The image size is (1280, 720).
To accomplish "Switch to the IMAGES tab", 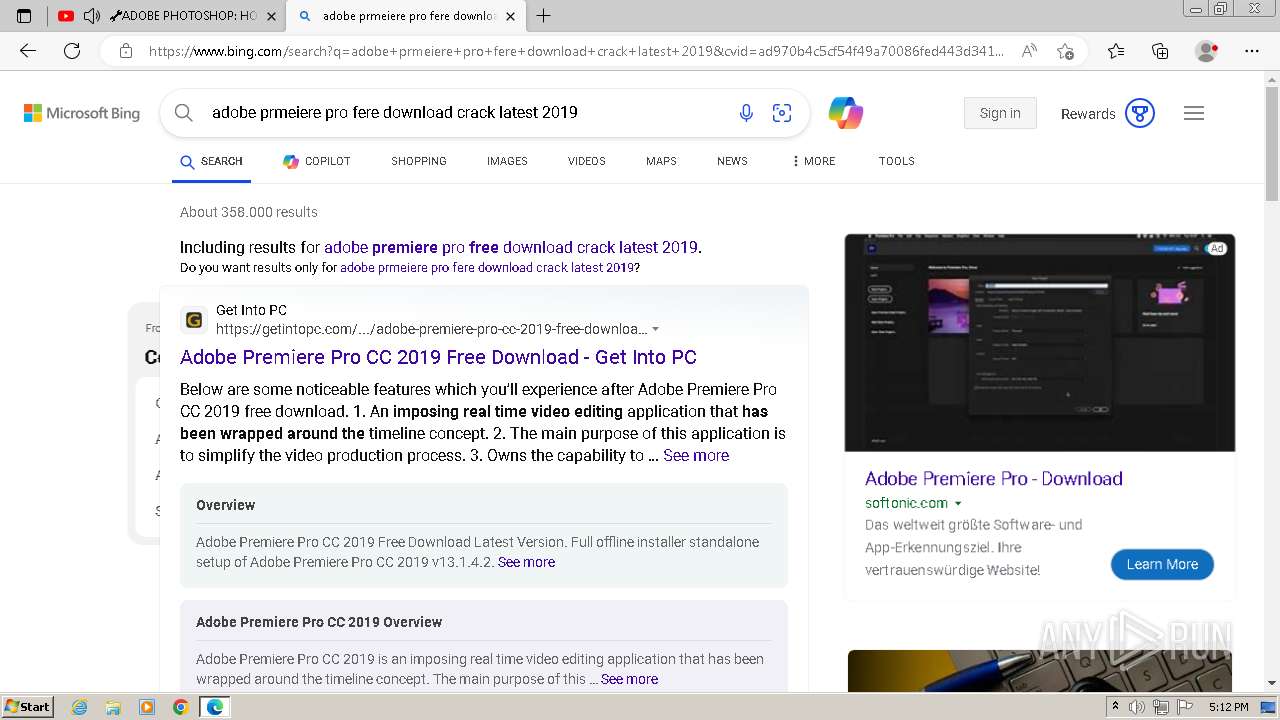I will click(x=507, y=161).
